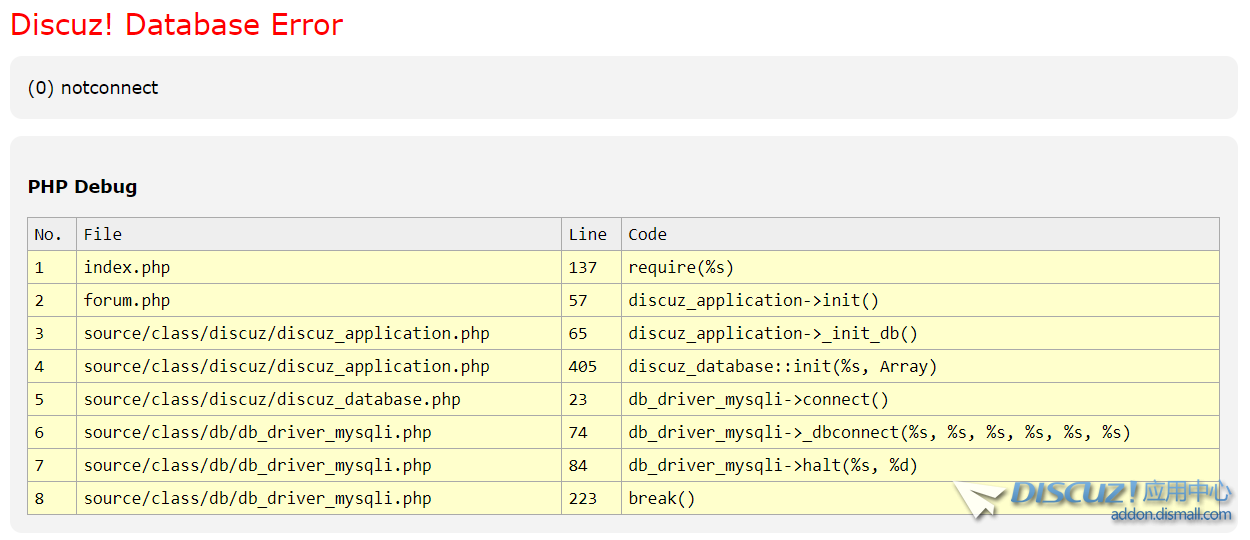The width and height of the screenshot is (1250, 540).
Task: Click the discuz_database.php file path cell
Action: (x=272, y=399)
